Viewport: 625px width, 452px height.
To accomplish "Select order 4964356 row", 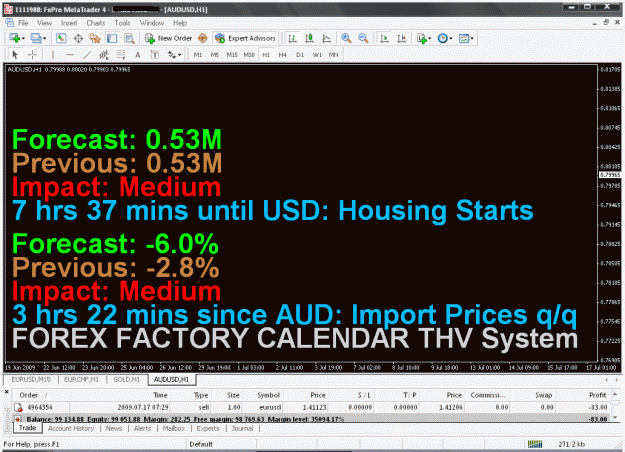I will point(311,407).
